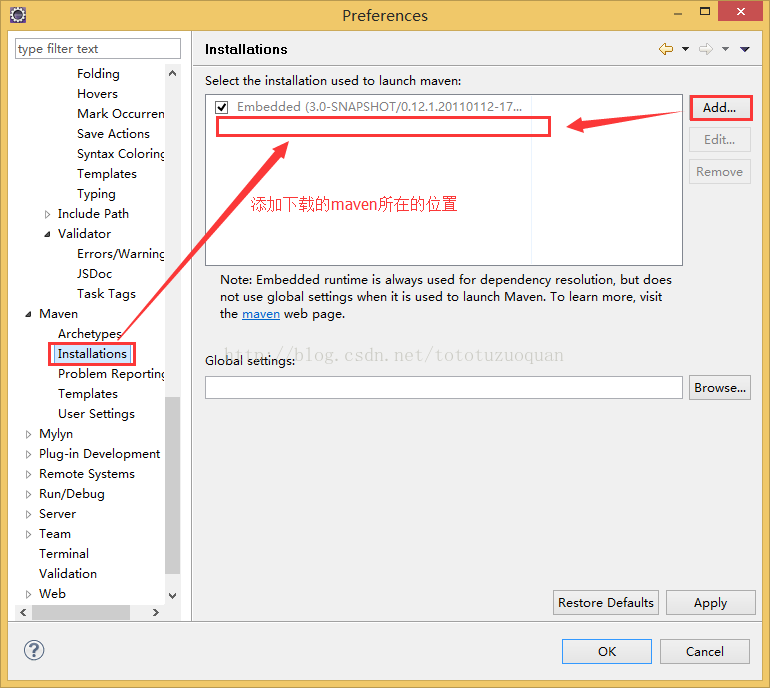Select Templates under Maven
This screenshot has height=688, width=770.
pyautogui.click(x=88, y=394)
